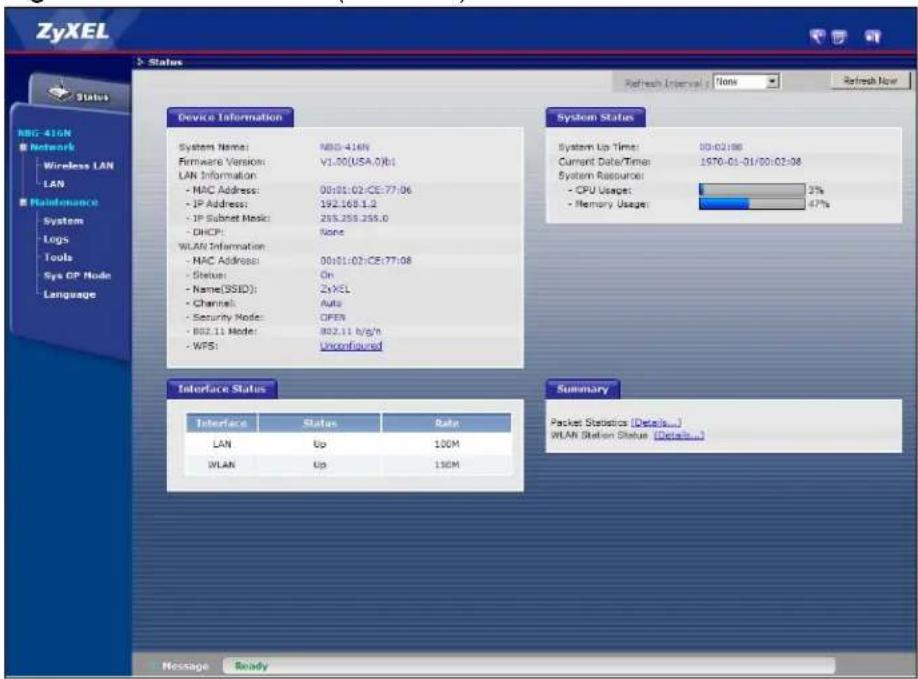Click the Device Information panel header
The image size is (918, 679).
230,117
